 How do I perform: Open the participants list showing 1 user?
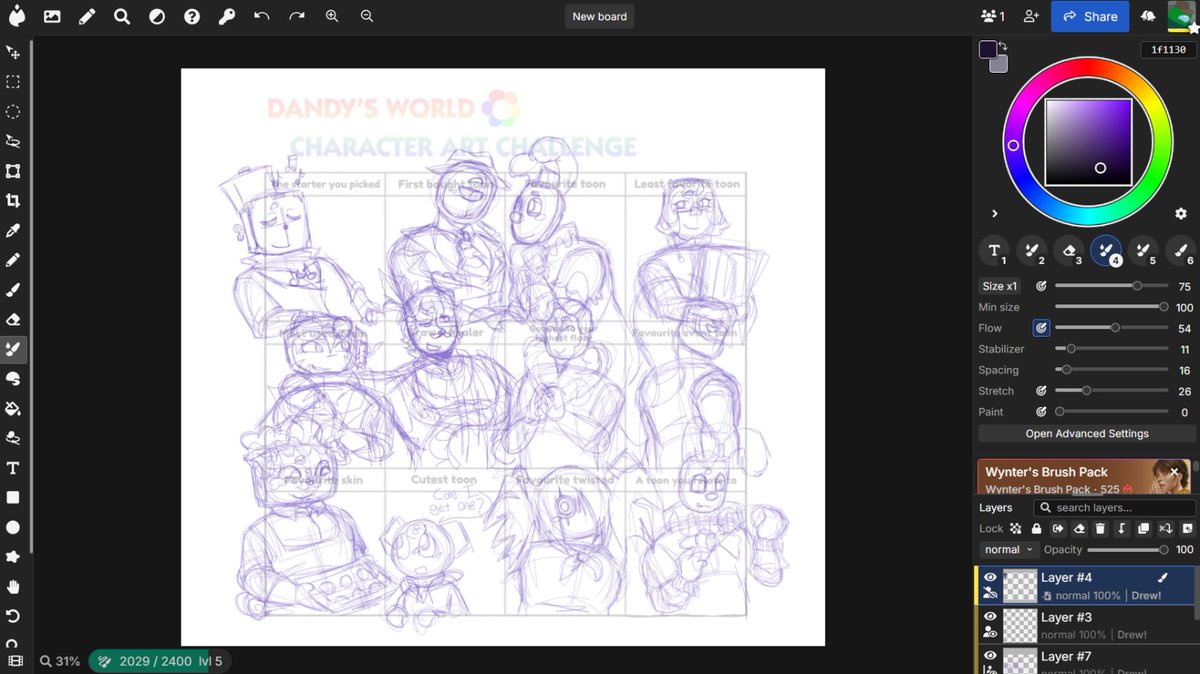pyautogui.click(x=993, y=17)
